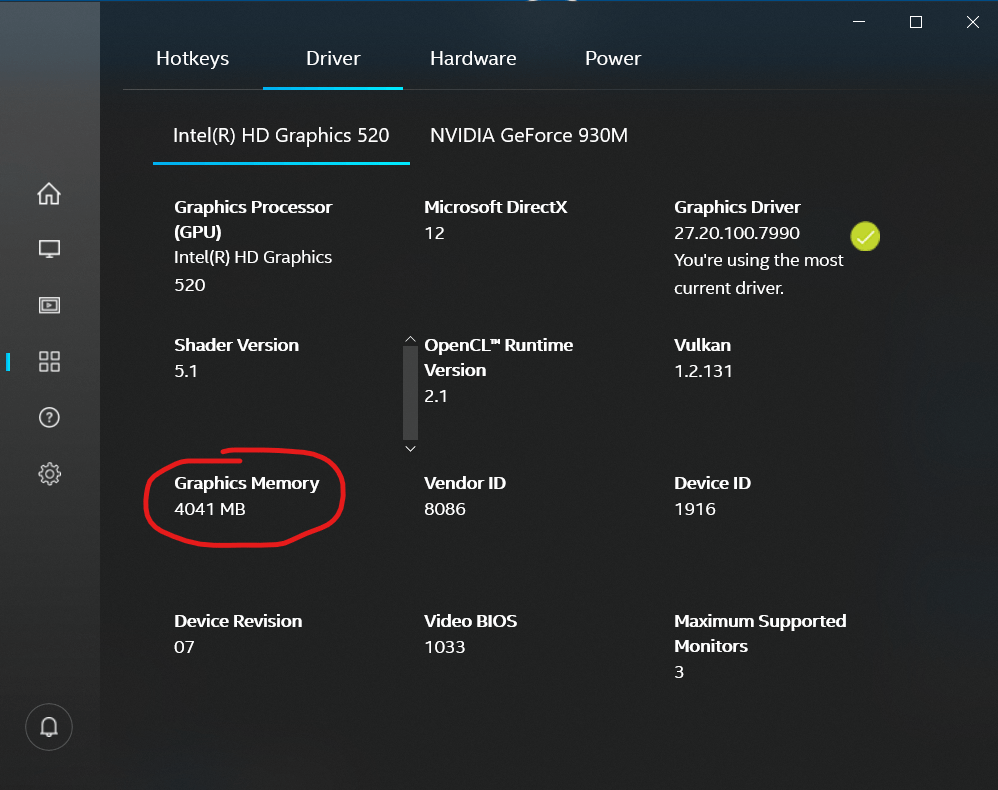Click the notification bell icon

(49, 727)
